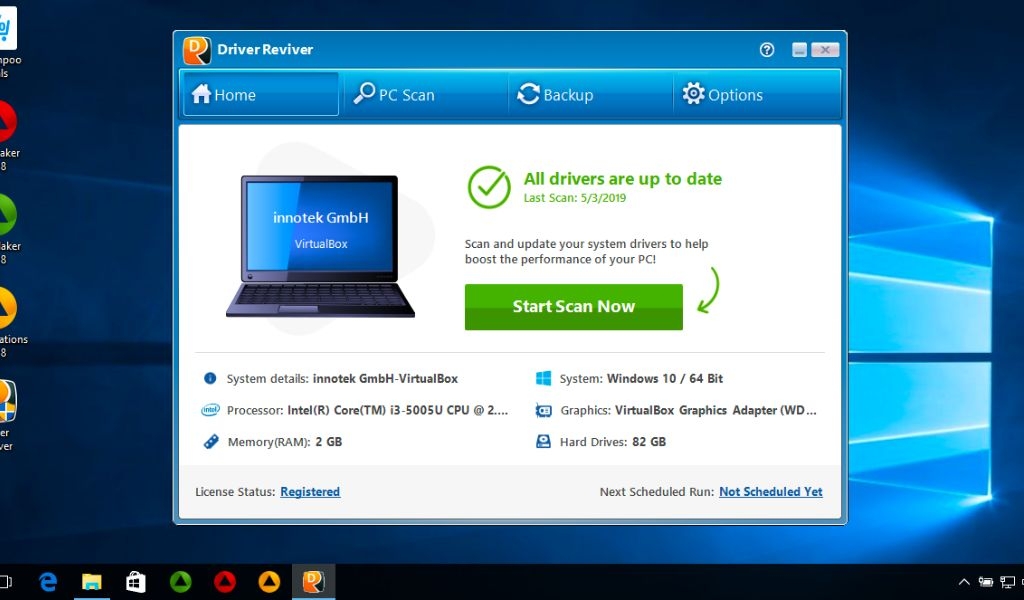Click the Intel badge next to Processor info
The height and width of the screenshot is (600, 1024).
click(210, 410)
